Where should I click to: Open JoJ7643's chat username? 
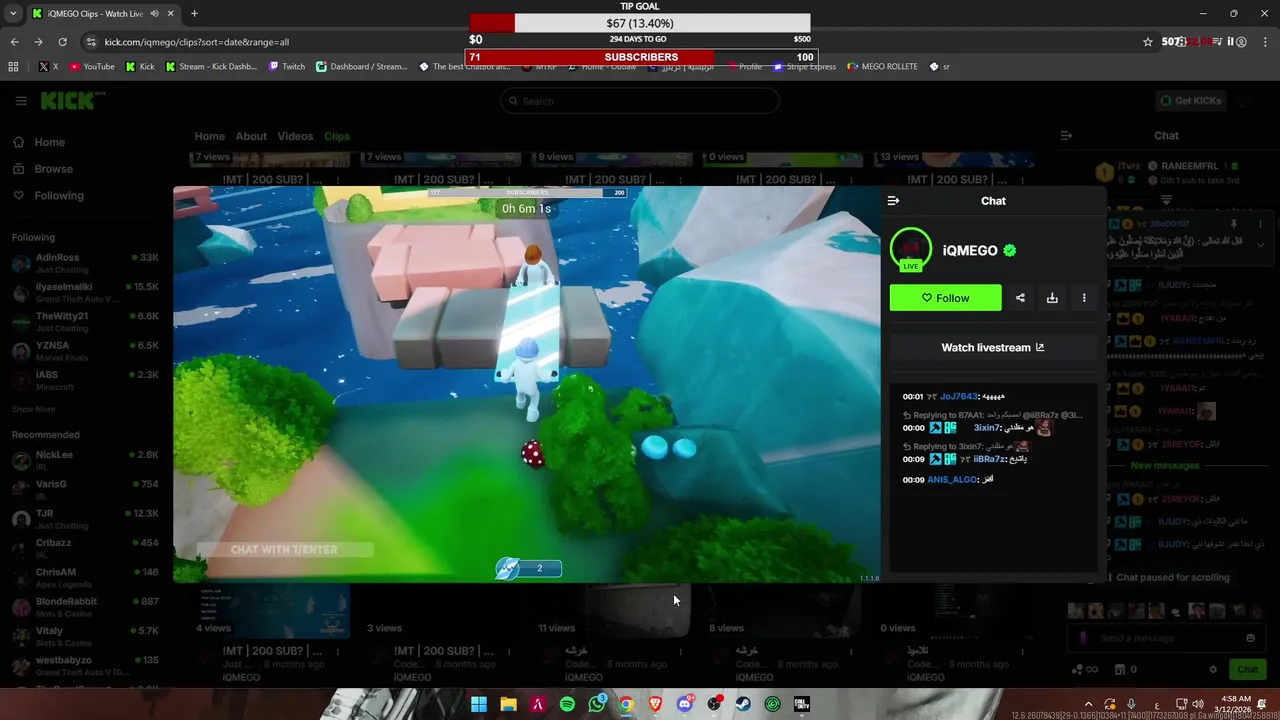[958, 397]
